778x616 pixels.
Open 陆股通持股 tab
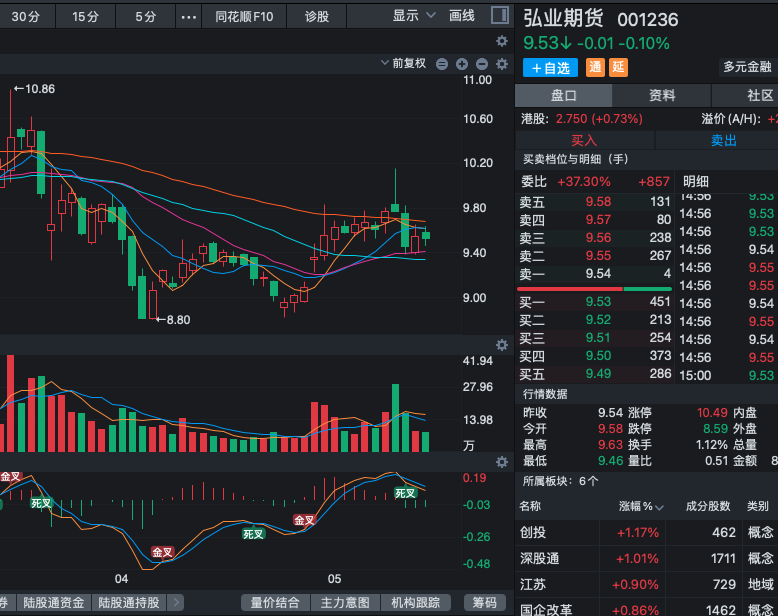pos(129,603)
